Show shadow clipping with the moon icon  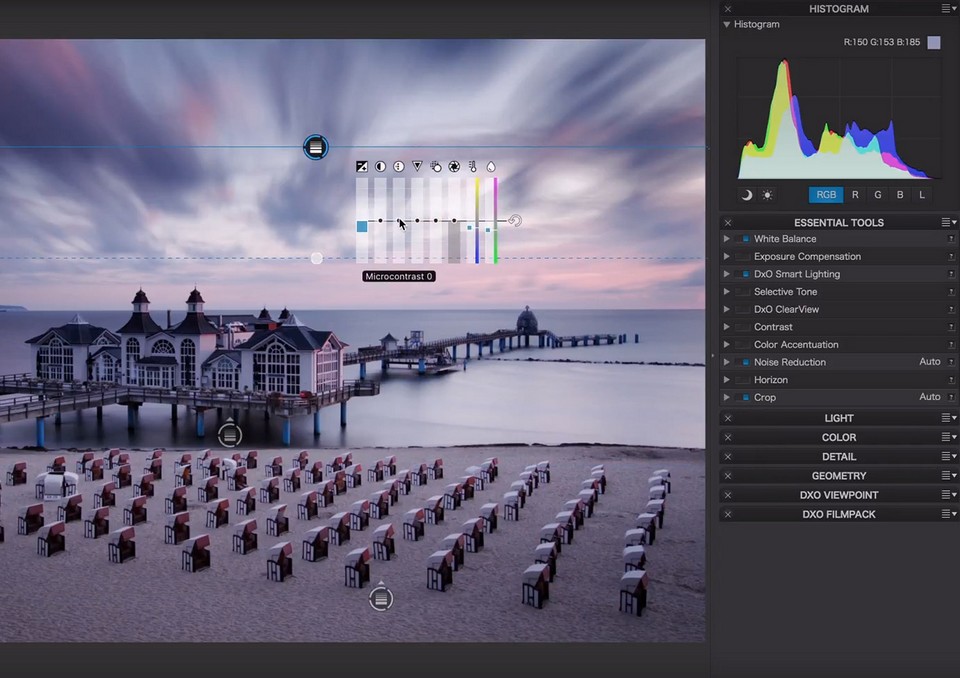(747, 195)
